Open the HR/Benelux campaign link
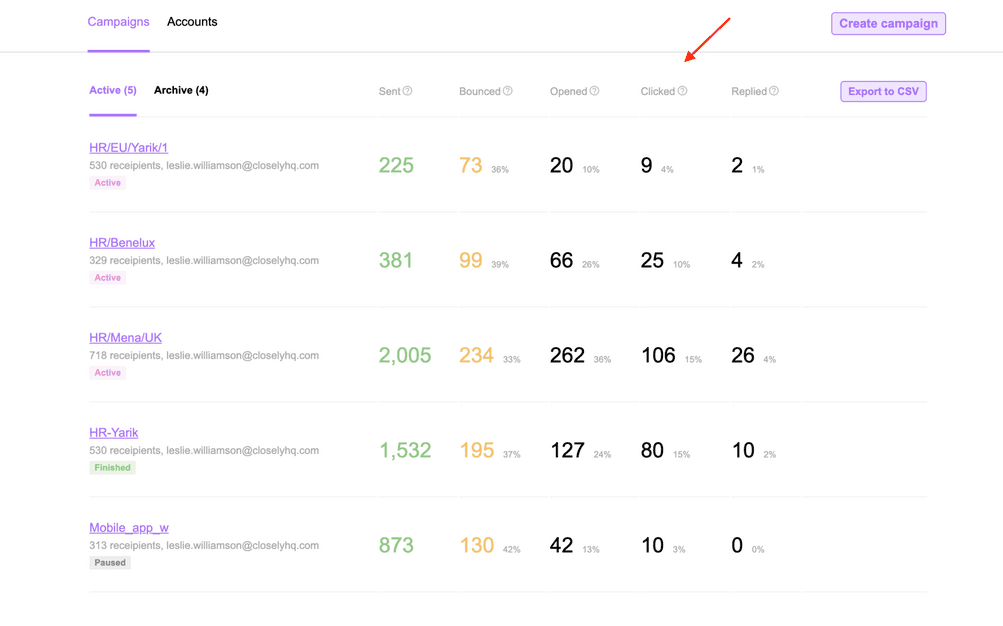Viewport: 1003px width, 626px height. pyautogui.click(x=122, y=243)
